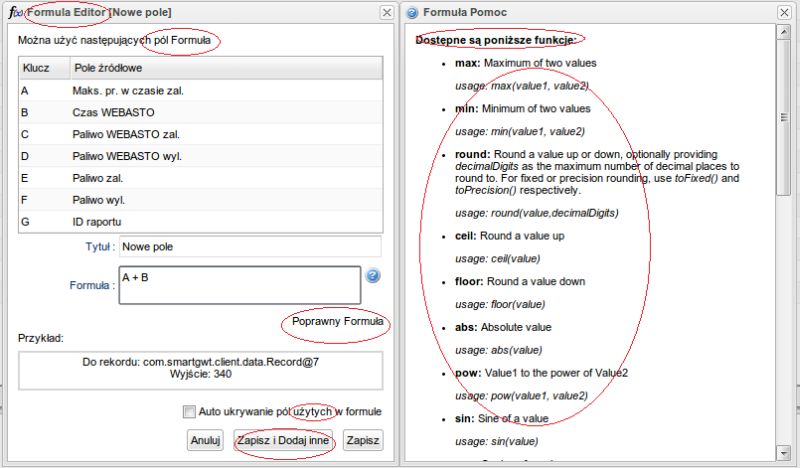Click Zapisz i Dodaj inne button
The height and width of the screenshot is (468, 800).
283,440
